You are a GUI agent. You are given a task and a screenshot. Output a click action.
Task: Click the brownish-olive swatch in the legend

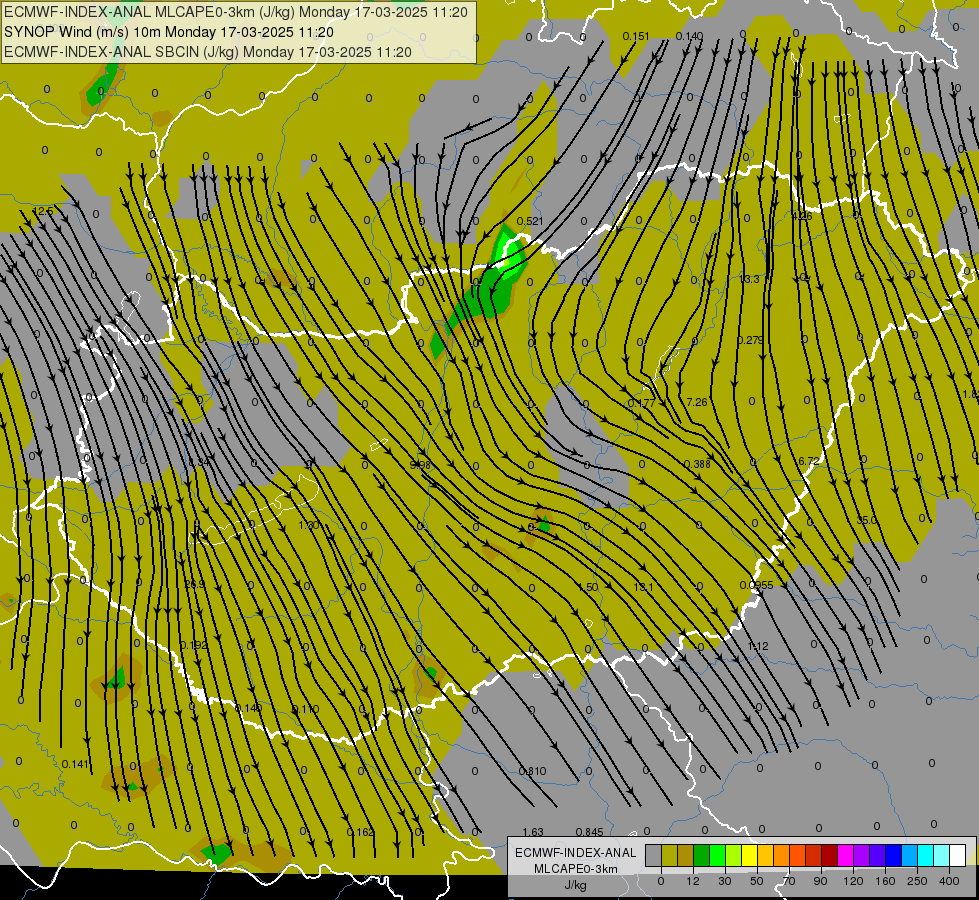click(686, 855)
